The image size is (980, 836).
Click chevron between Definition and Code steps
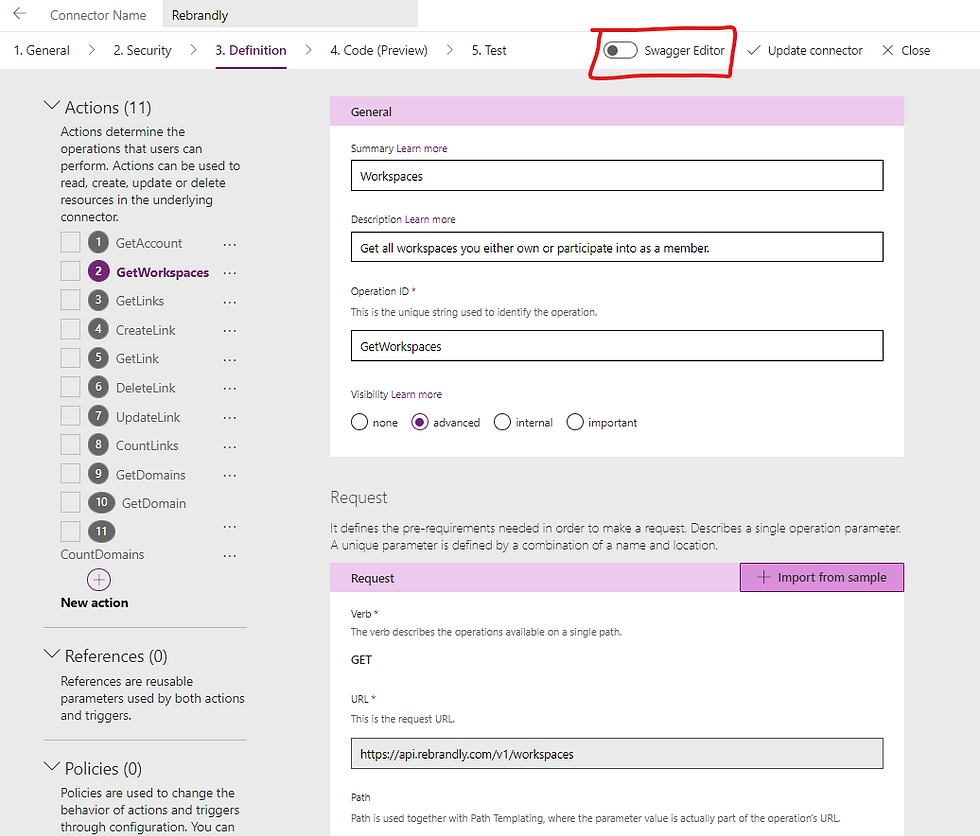tap(308, 50)
